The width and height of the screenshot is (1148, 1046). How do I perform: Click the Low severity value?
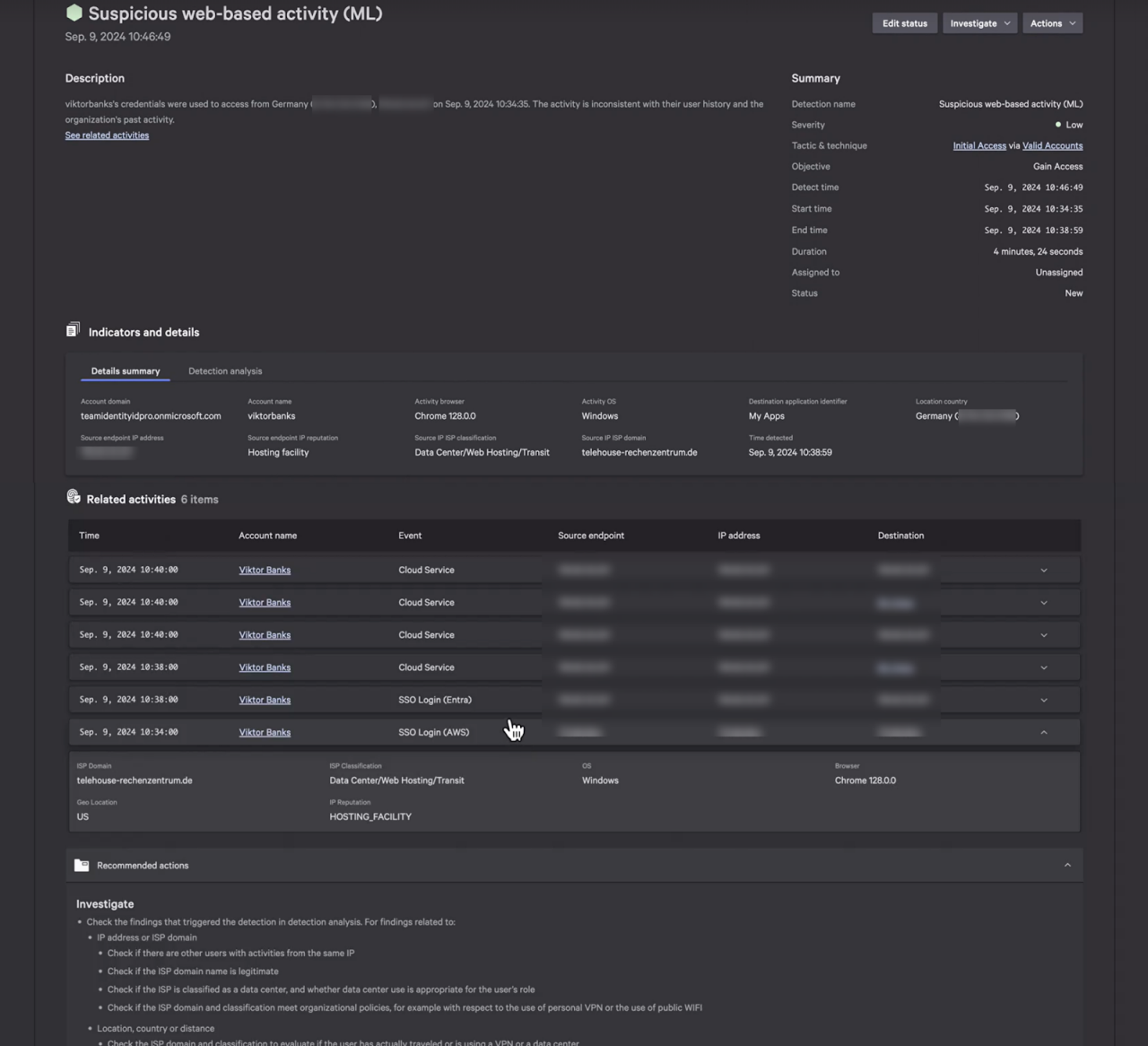click(x=1074, y=125)
